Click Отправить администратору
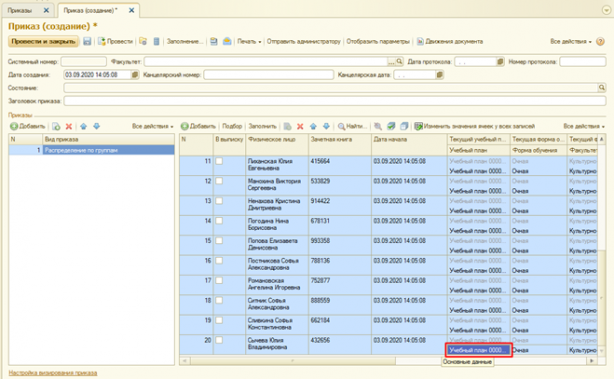Screen dimensions: 614x379 (303, 41)
